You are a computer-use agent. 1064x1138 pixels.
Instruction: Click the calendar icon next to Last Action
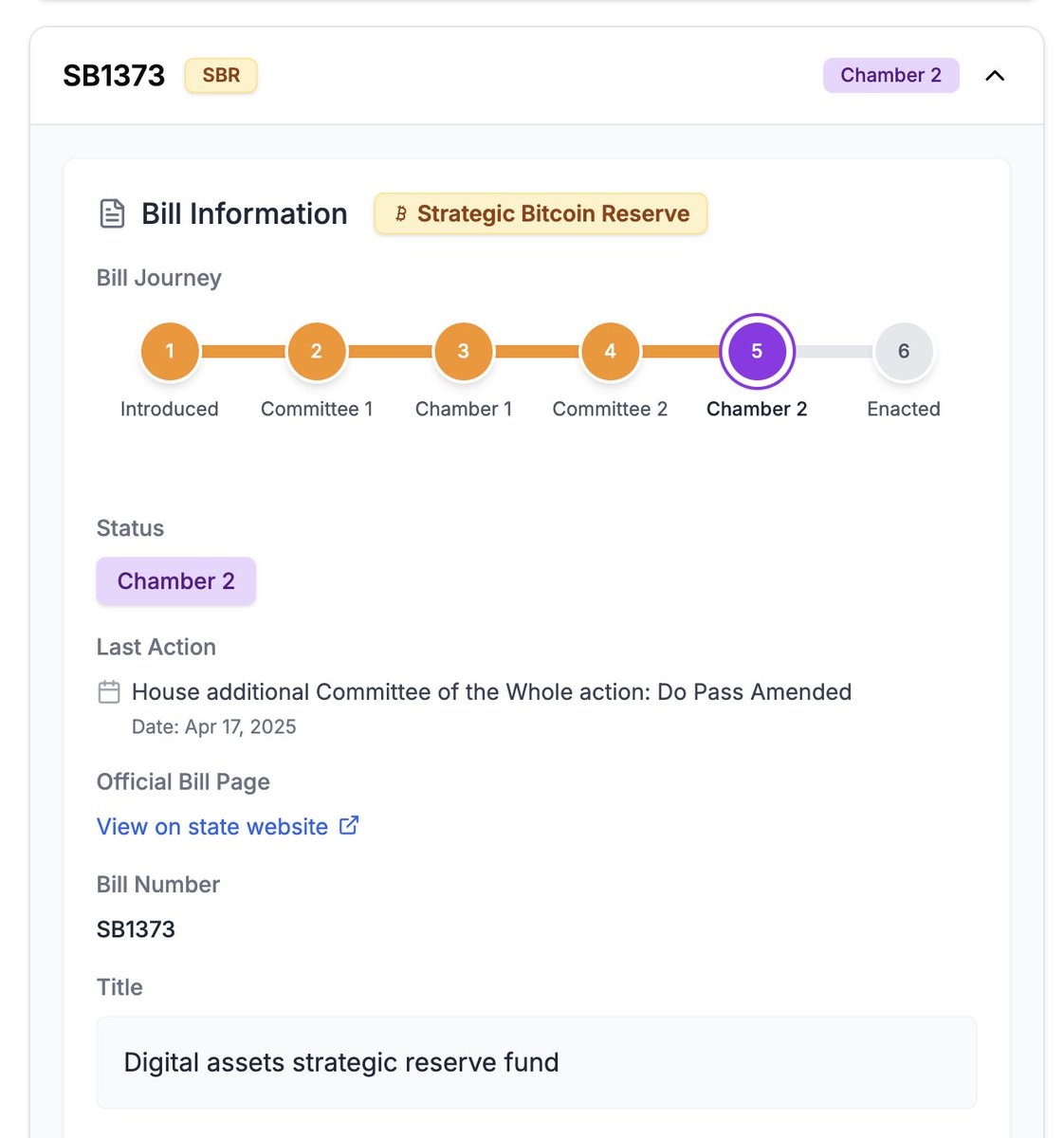109,692
